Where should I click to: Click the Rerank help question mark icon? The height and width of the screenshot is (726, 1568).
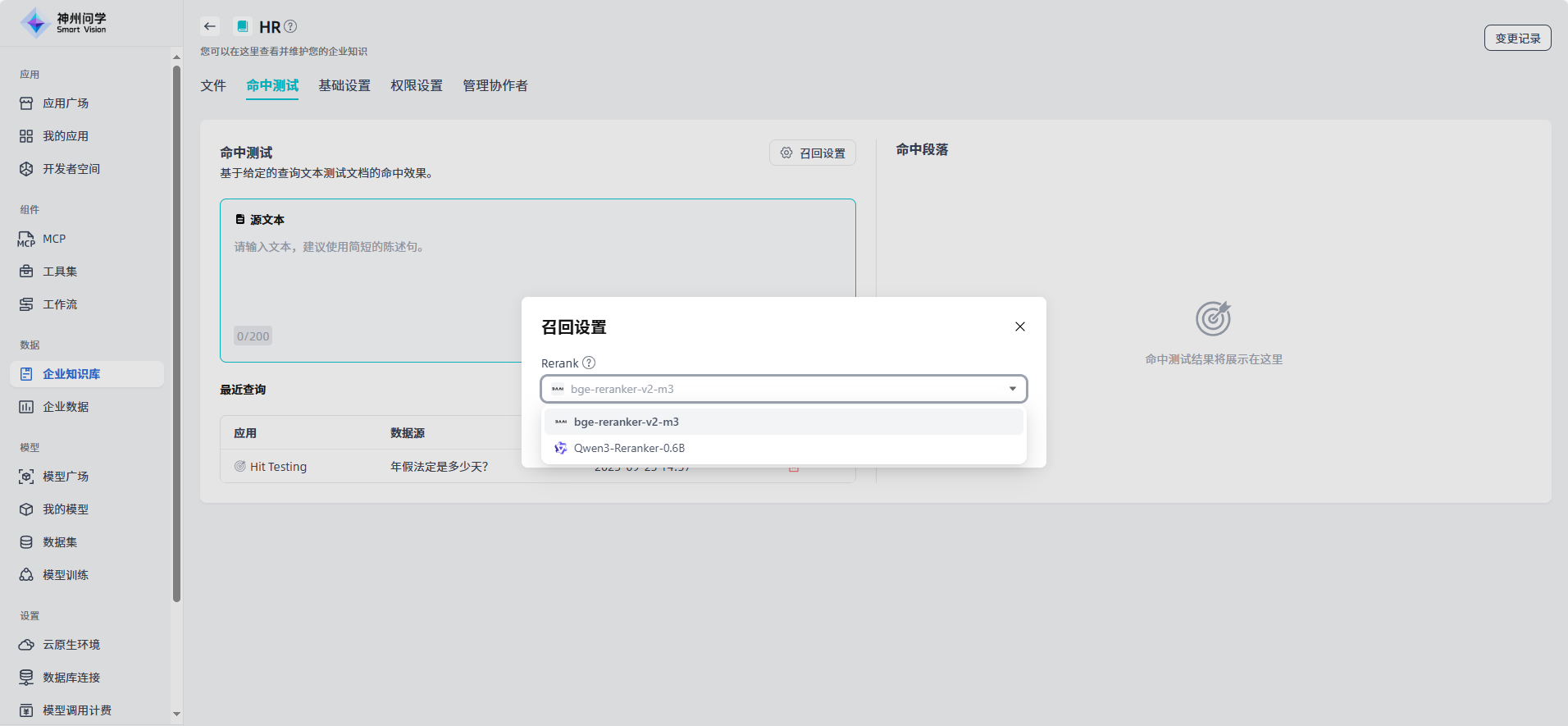tap(589, 363)
